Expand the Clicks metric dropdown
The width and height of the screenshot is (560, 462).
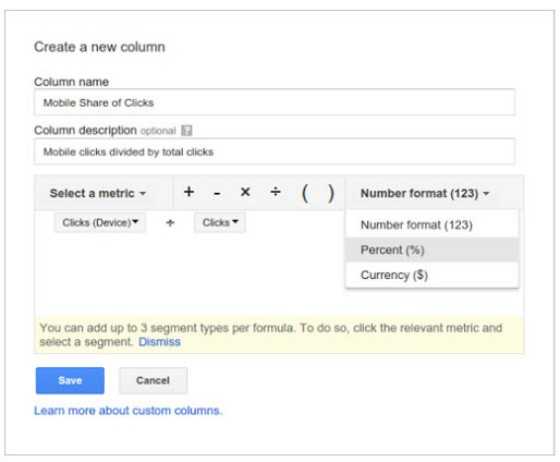coord(220,222)
